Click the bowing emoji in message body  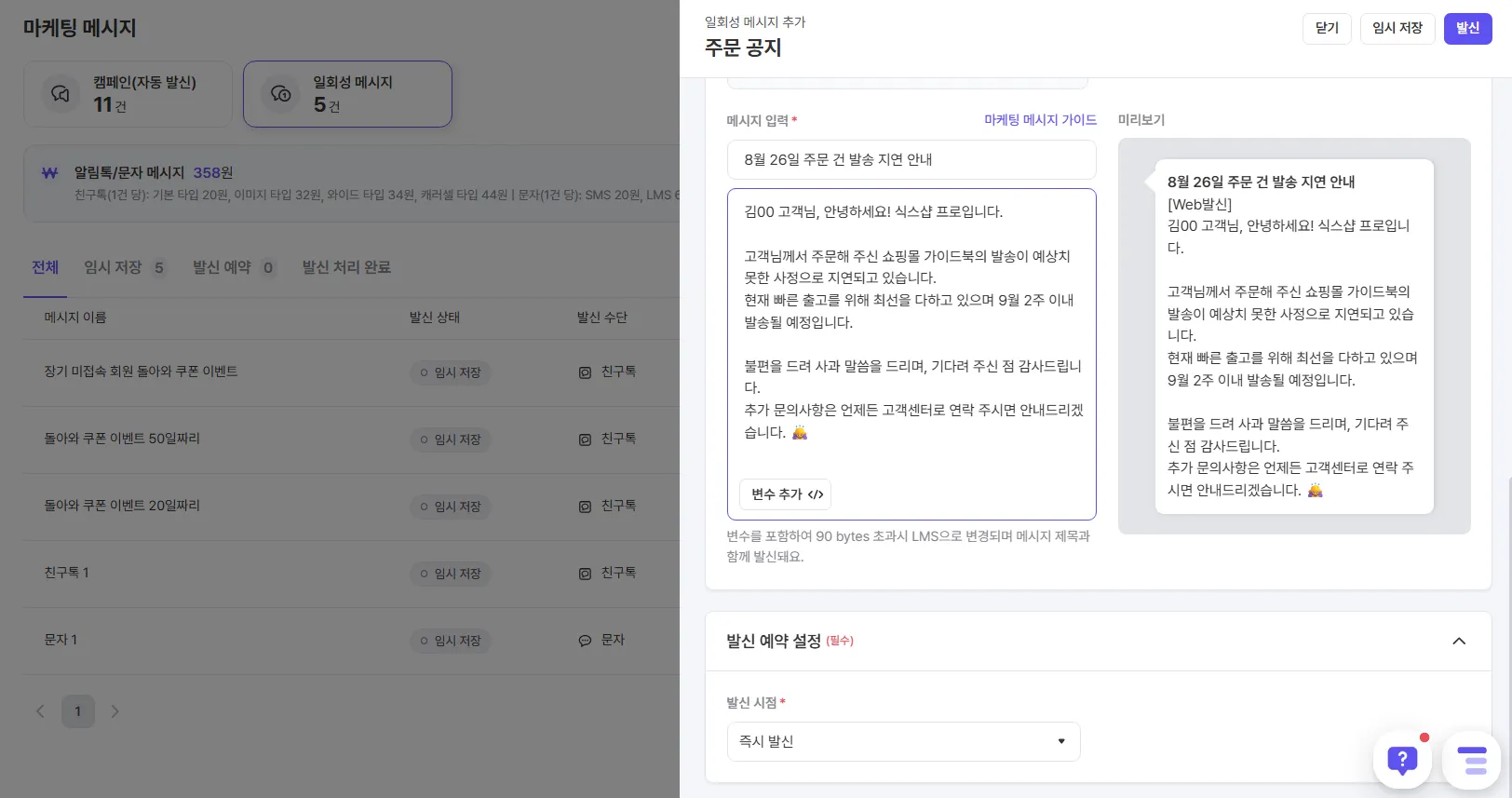click(800, 432)
